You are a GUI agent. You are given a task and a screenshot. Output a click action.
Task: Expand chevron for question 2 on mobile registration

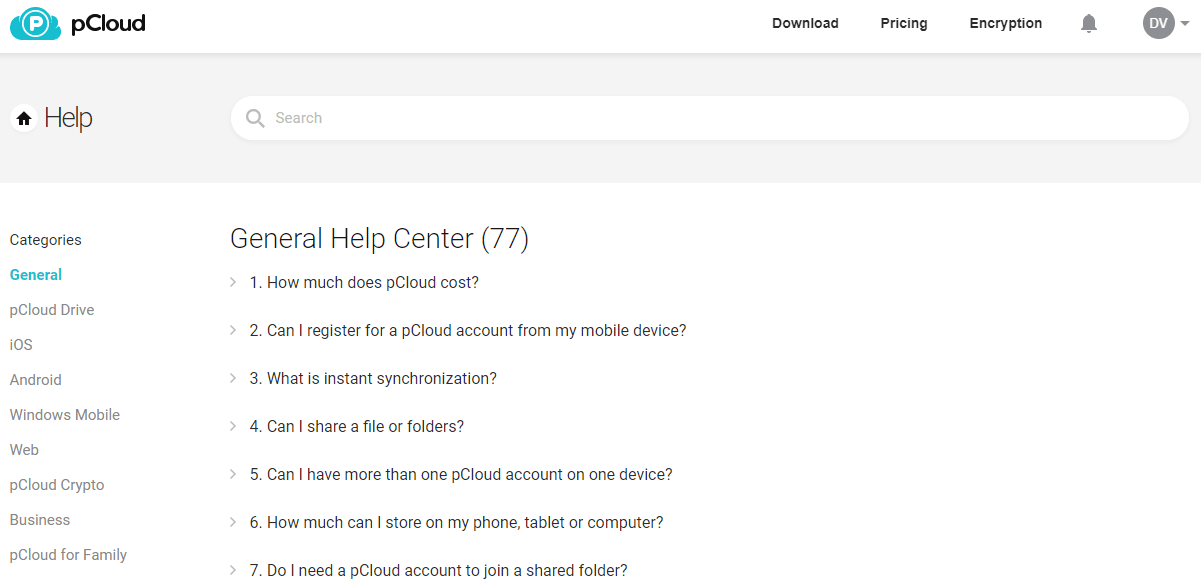(233, 330)
